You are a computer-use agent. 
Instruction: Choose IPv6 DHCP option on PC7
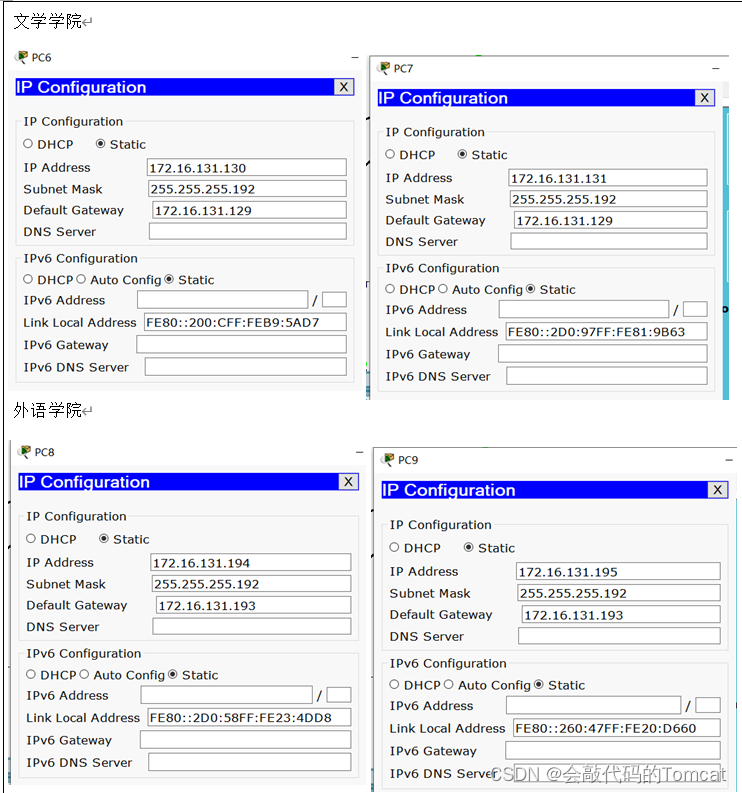390,289
